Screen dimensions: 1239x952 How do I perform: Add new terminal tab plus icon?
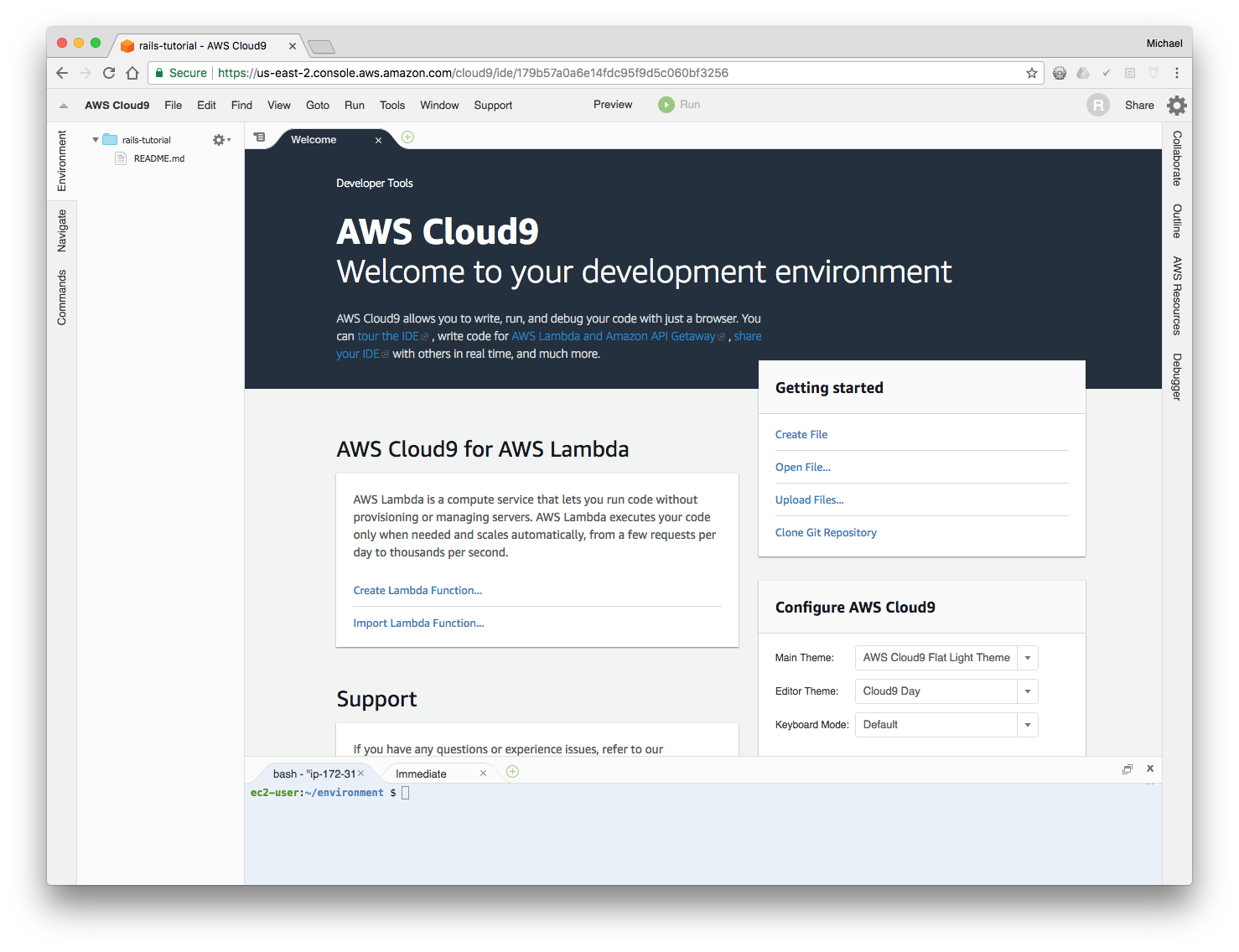pos(513,772)
